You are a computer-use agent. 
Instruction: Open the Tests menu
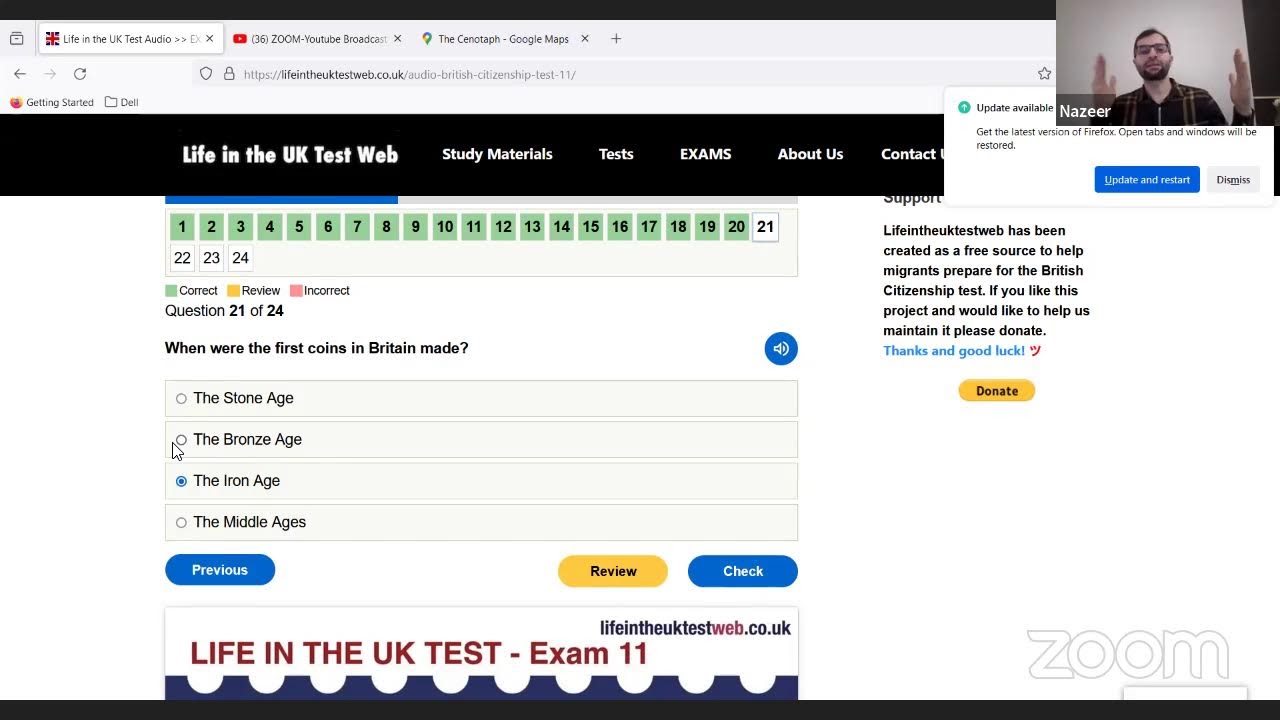click(616, 154)
